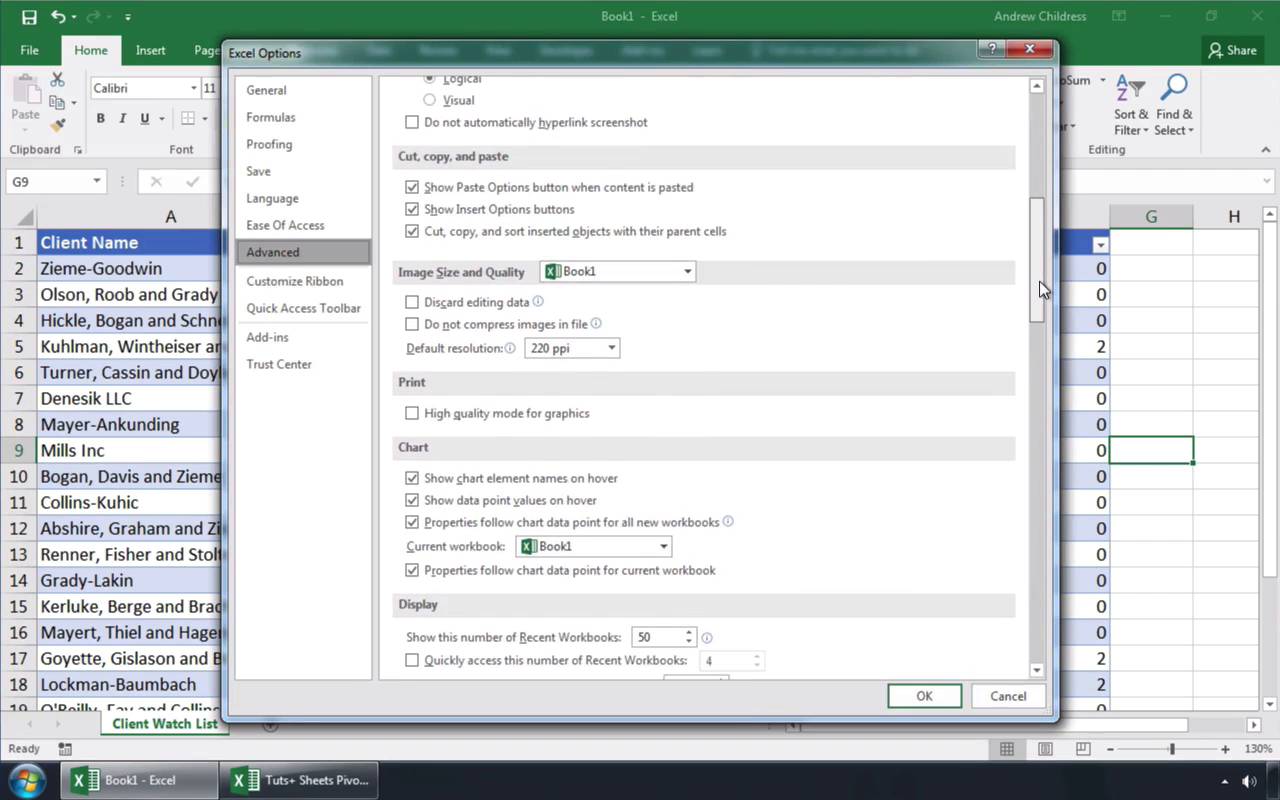Select the Visual radio button
Screen dimensions: 1280x800
430,100
